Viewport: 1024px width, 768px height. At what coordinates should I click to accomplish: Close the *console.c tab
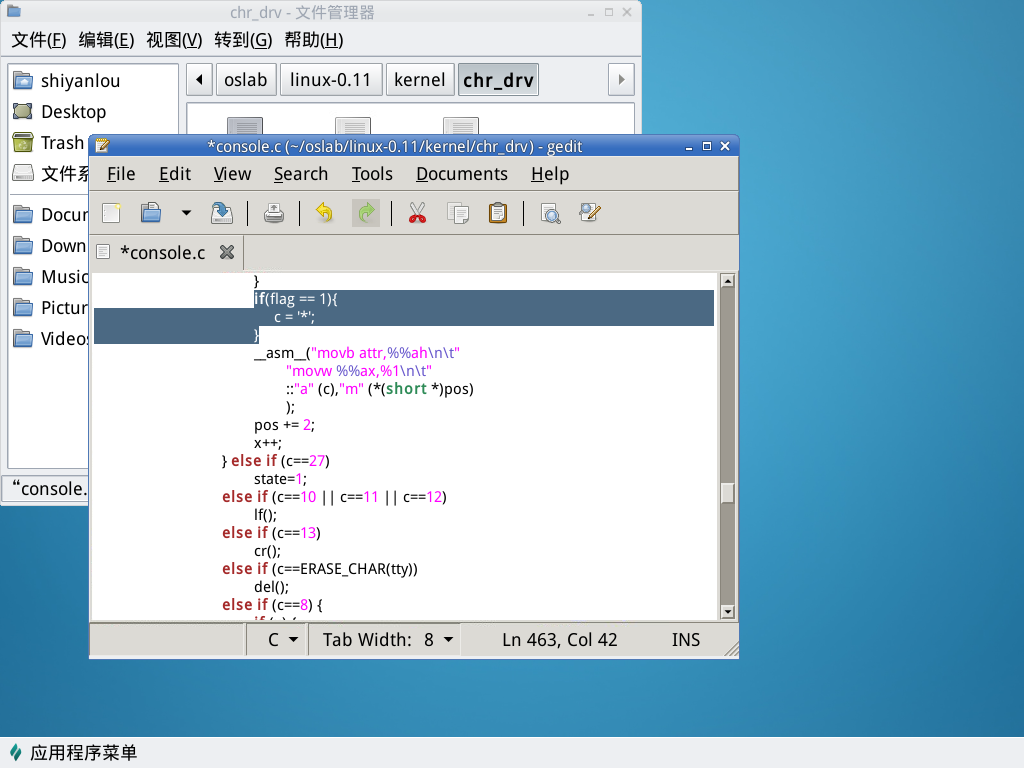click(x=227, y=252)
